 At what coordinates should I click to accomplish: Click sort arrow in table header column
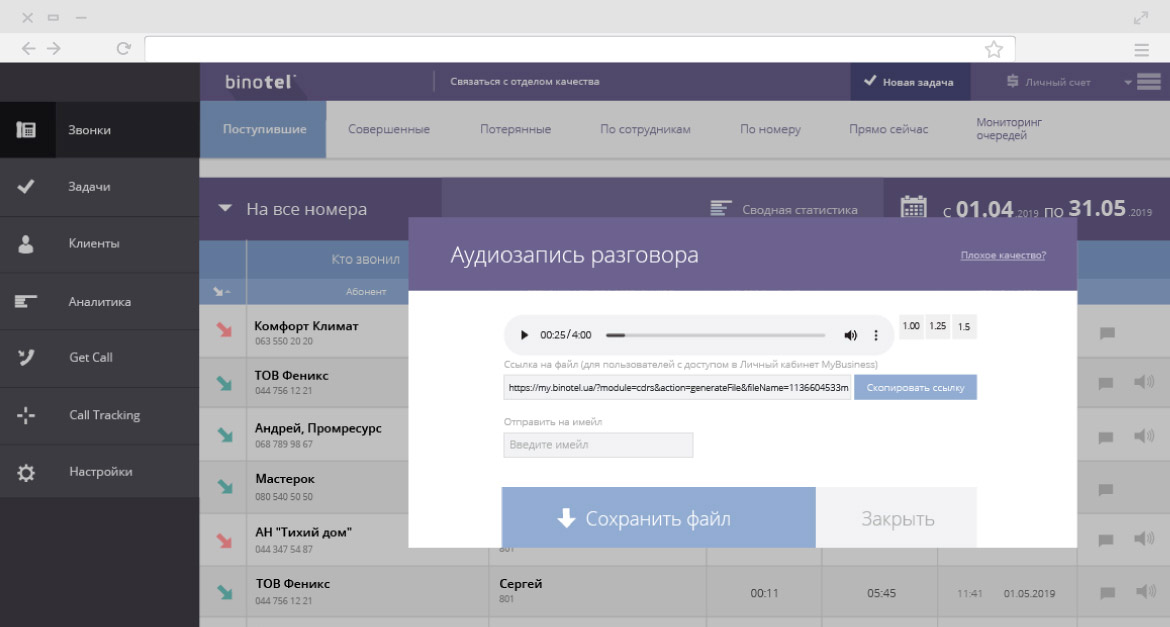point(222,292)
